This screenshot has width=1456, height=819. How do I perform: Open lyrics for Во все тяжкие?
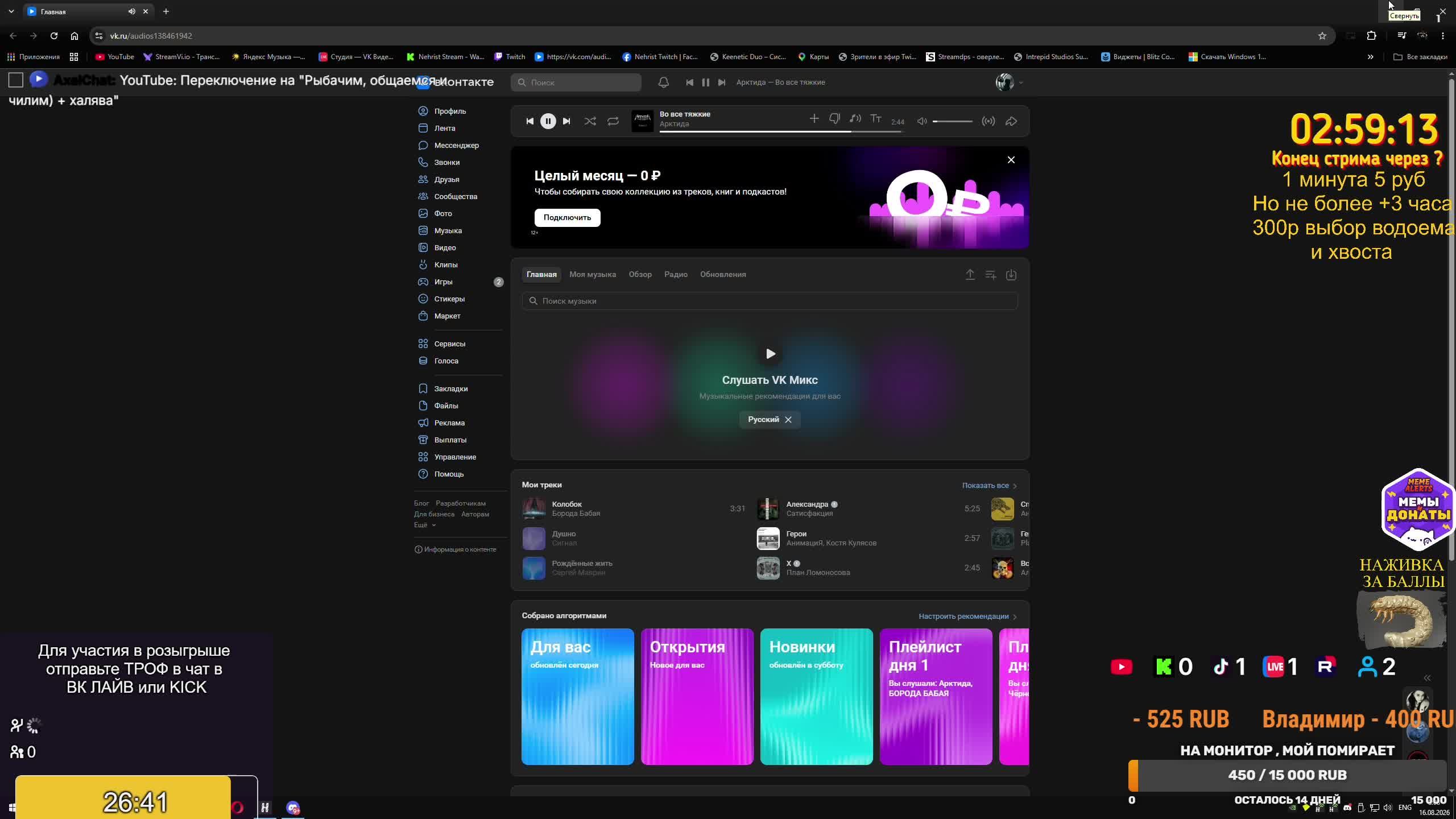(x=876, y=118)
